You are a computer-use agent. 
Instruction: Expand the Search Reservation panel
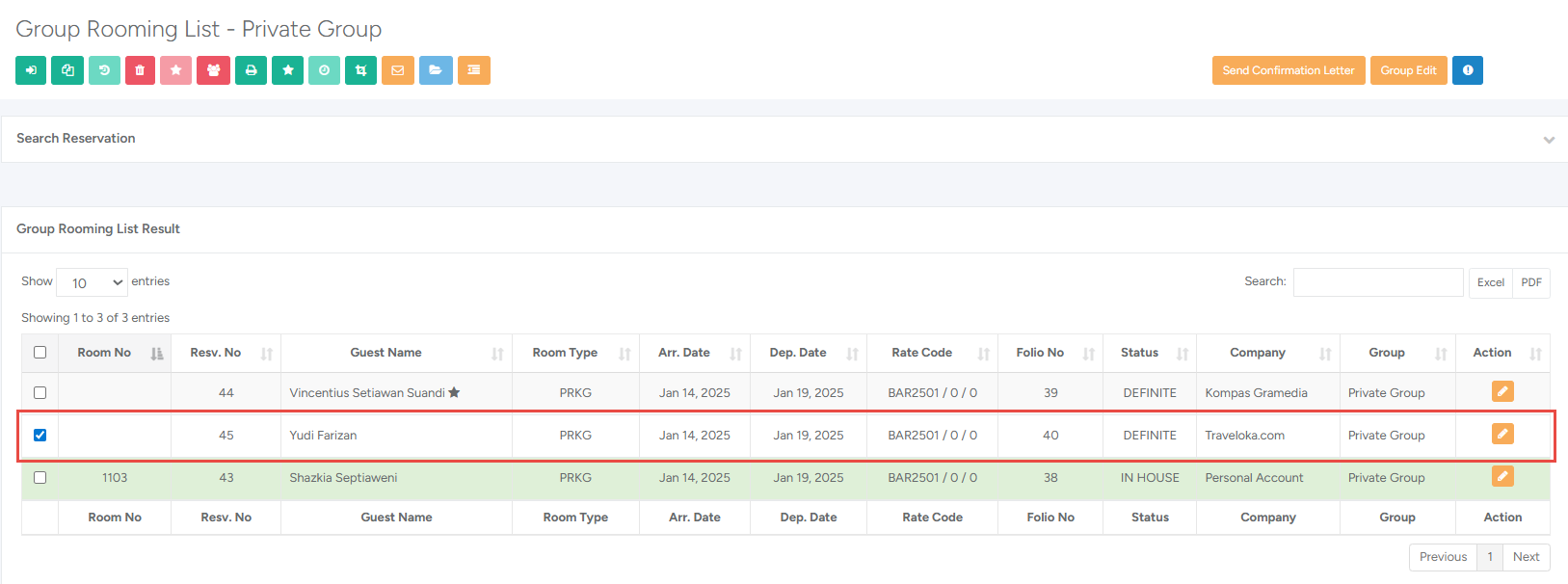pos(1548,140)
